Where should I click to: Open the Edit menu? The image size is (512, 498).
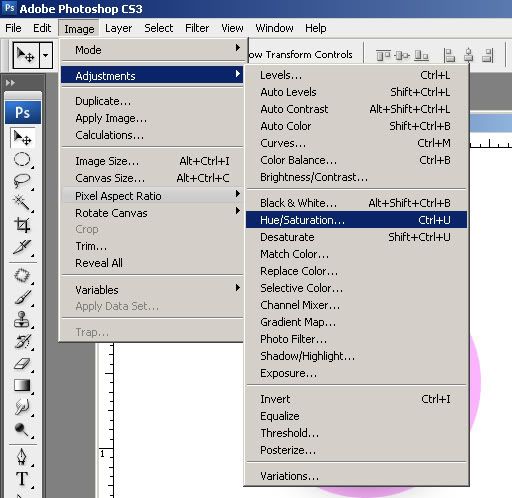click(42, 28)
